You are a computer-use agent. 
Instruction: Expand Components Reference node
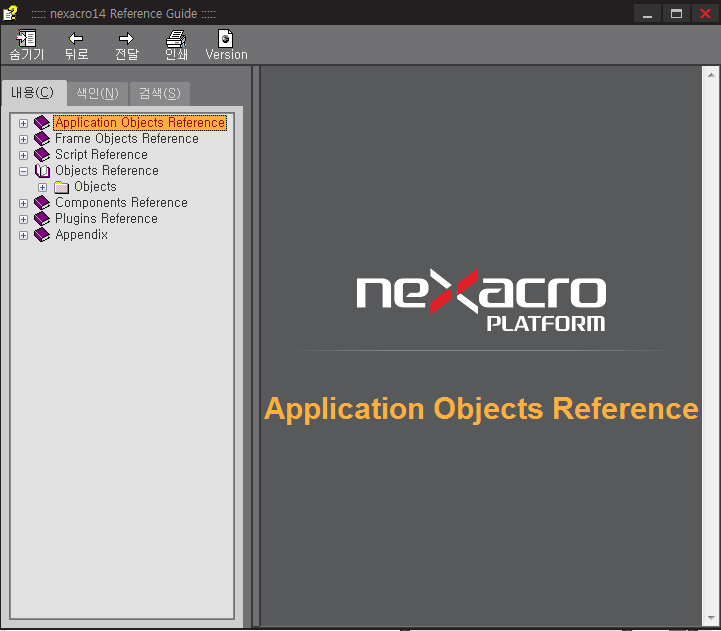[23, 203]
